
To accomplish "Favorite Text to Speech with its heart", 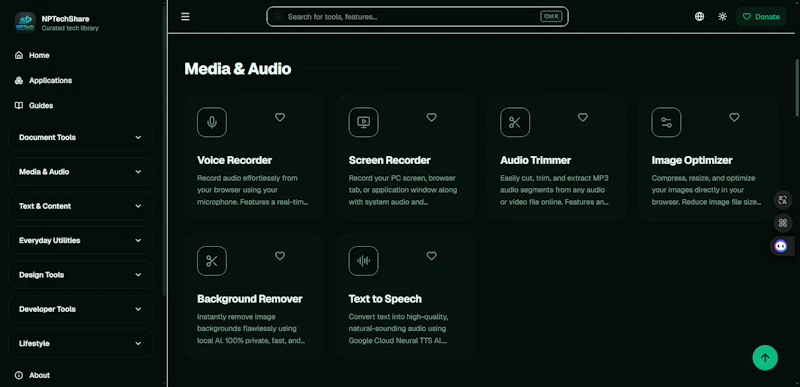I will 432,256.
